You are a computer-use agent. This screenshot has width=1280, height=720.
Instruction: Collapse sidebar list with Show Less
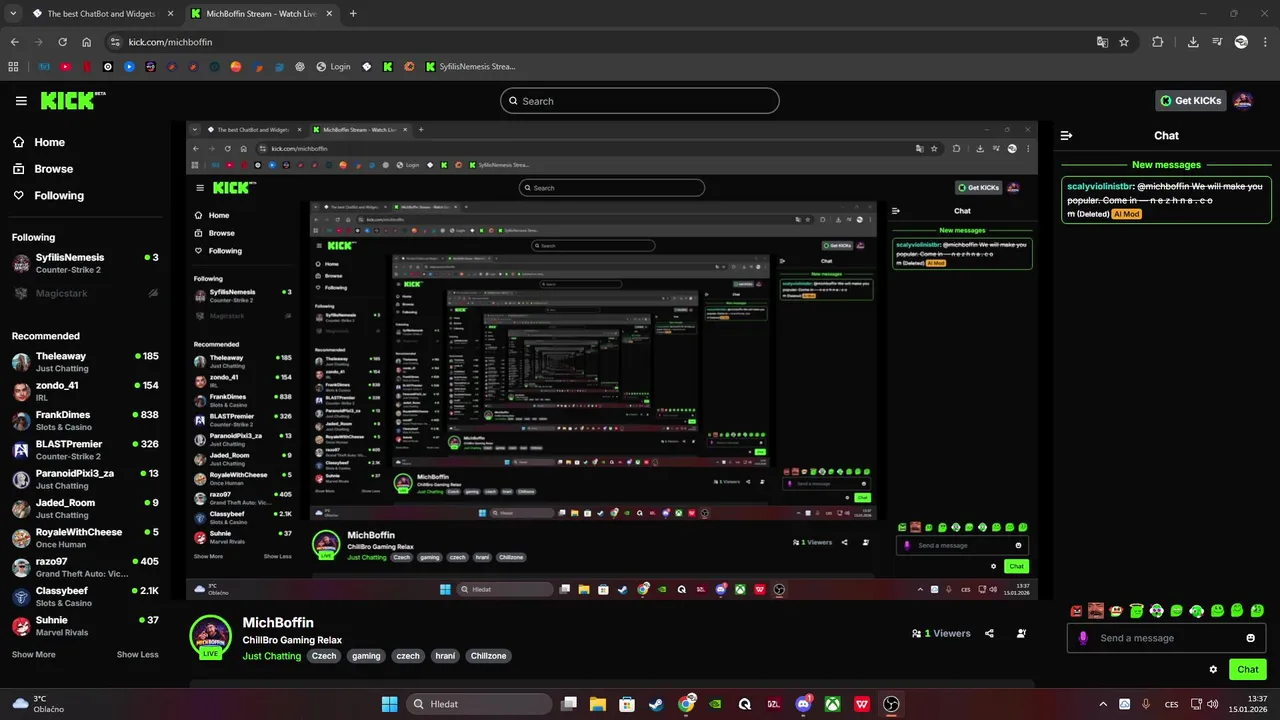pos(138,654)
